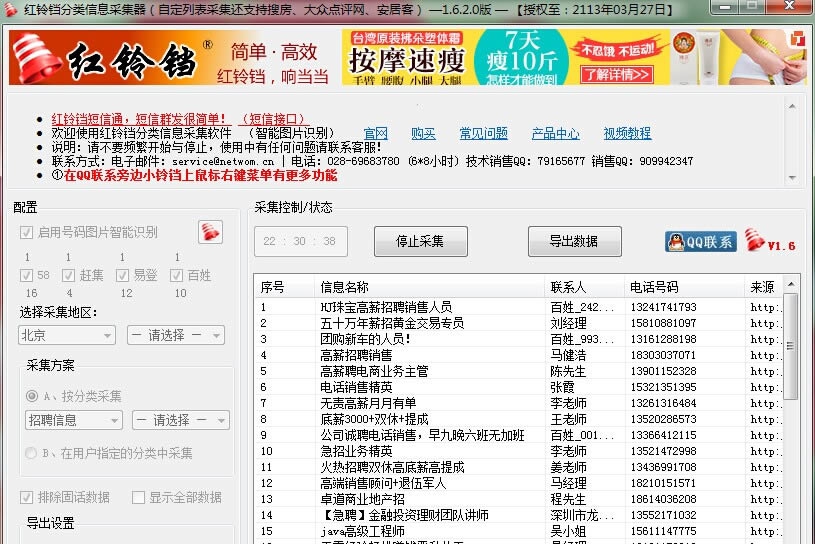Click info panel scroll-down arrow

792,178
